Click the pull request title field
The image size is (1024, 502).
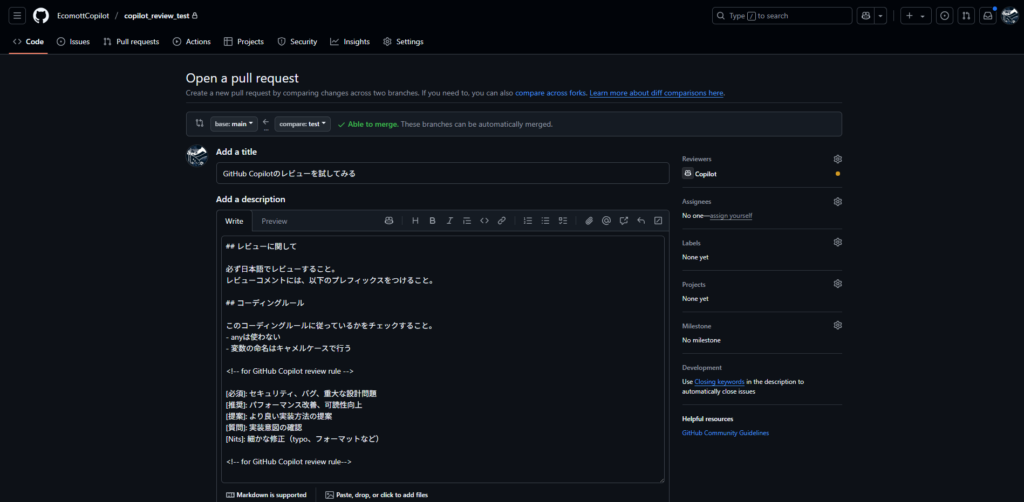pos(442,174)
